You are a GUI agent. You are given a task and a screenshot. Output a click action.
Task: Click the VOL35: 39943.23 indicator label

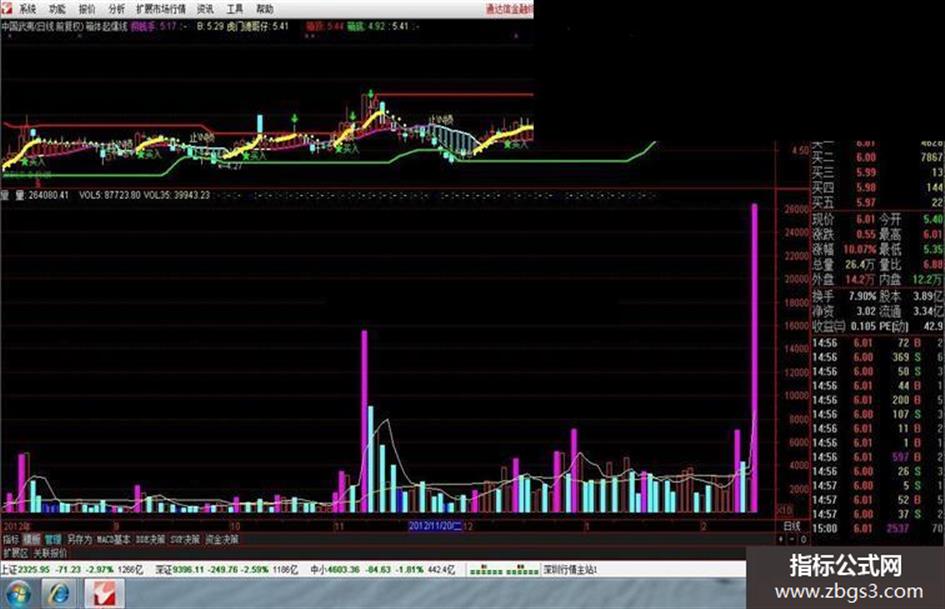point(177,195)
